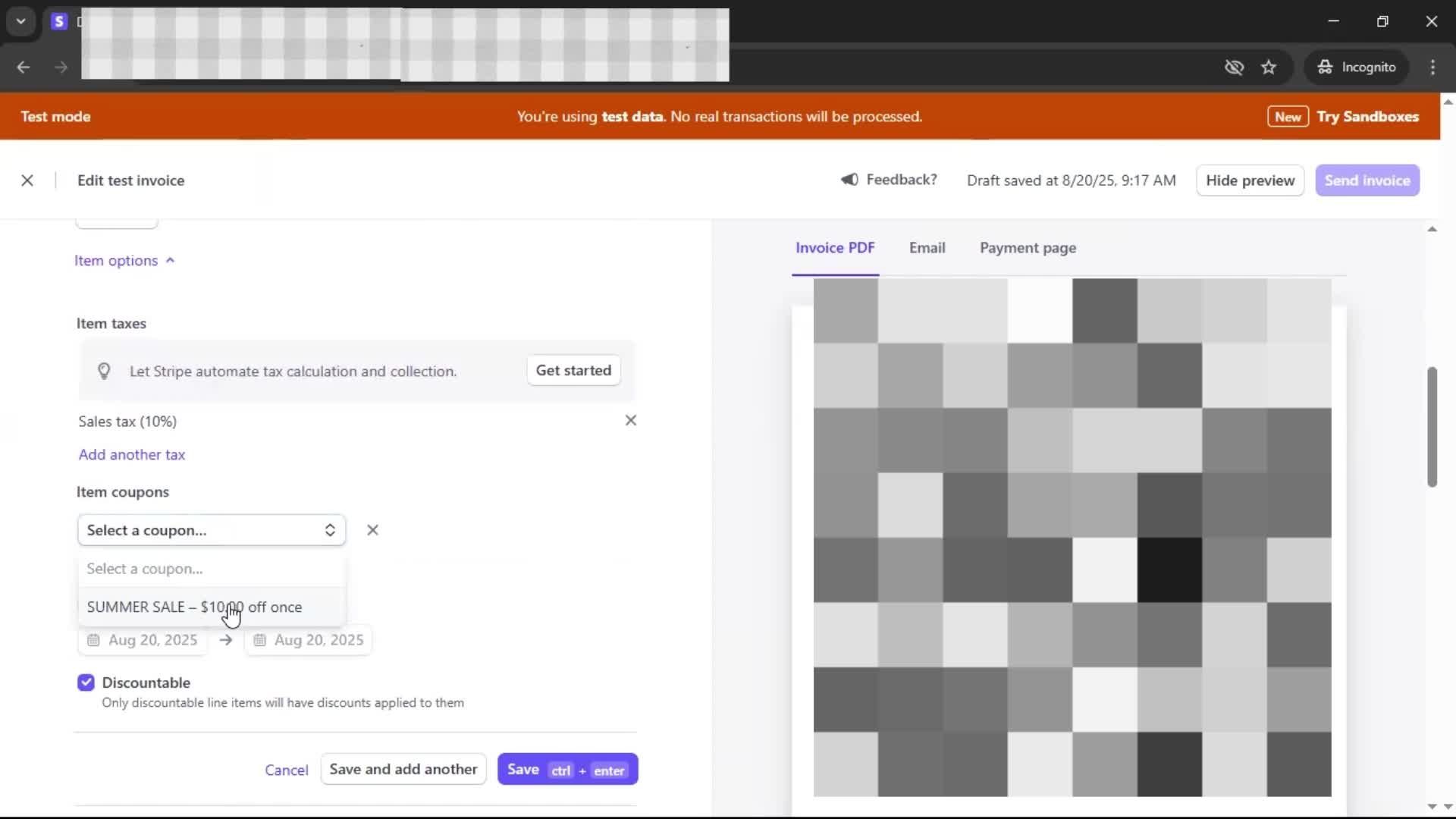Image resolution: width=1456 pixels, height=819 pixels.
Task: Click the lightbulb tax automation icon
Action: coord(104,371)
